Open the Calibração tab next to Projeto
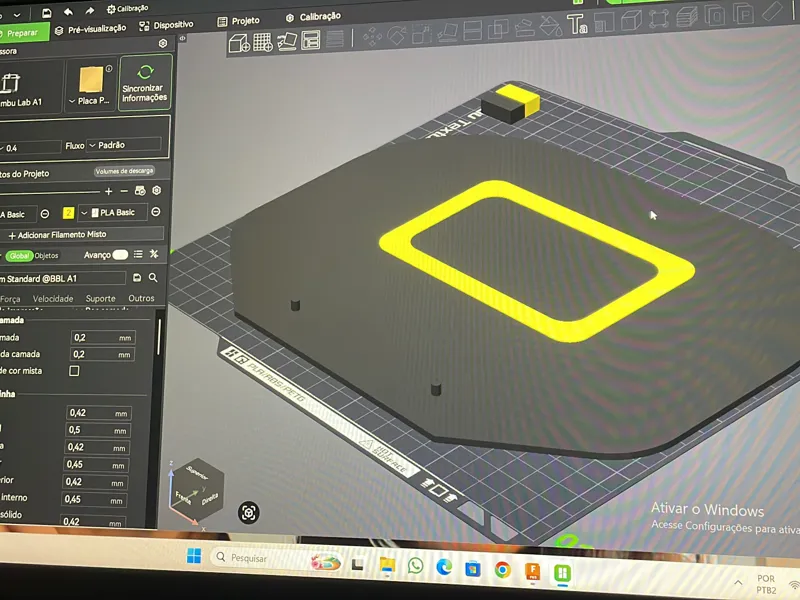800x600 pixels. click(x=313, y=17)
